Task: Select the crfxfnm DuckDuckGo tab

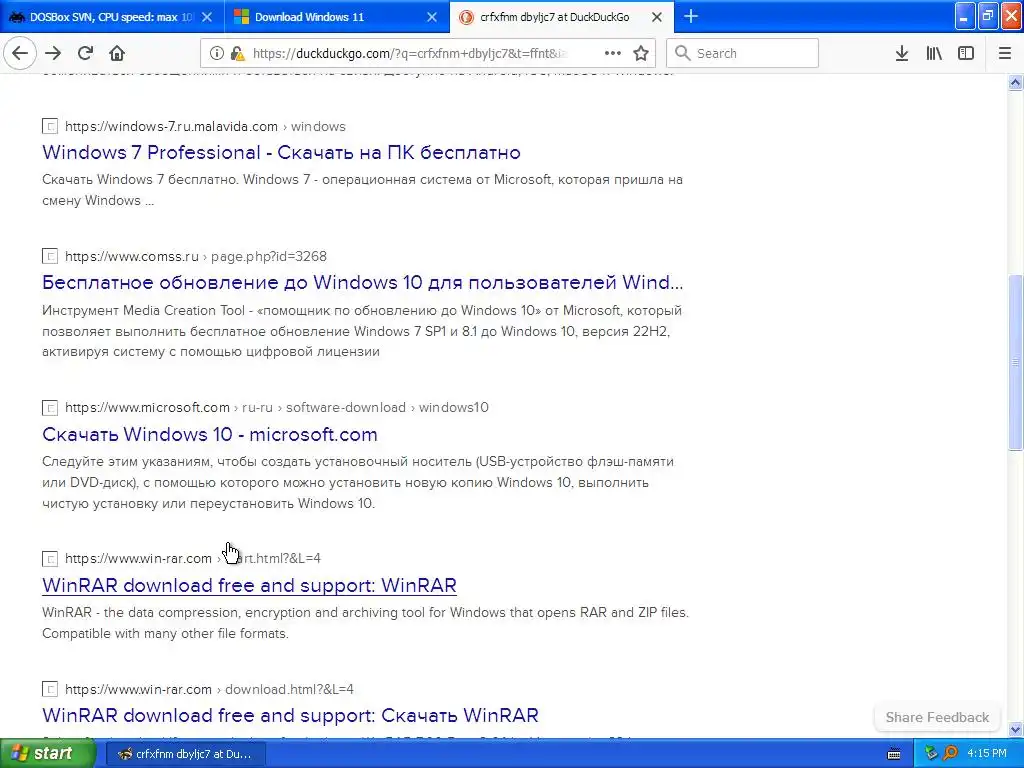Action: 562,17
